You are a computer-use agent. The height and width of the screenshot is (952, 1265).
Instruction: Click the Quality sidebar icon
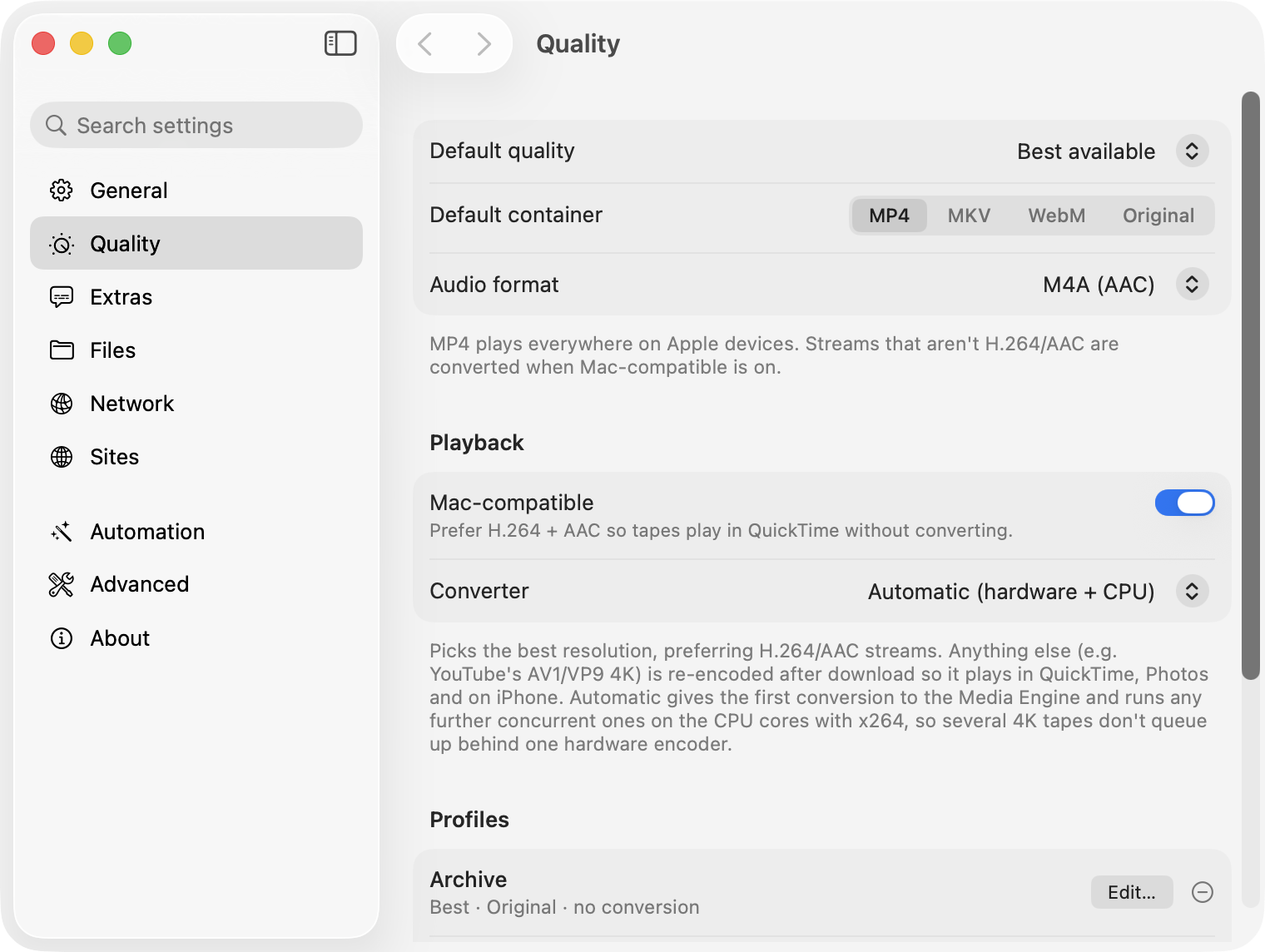tap(62, 244)
